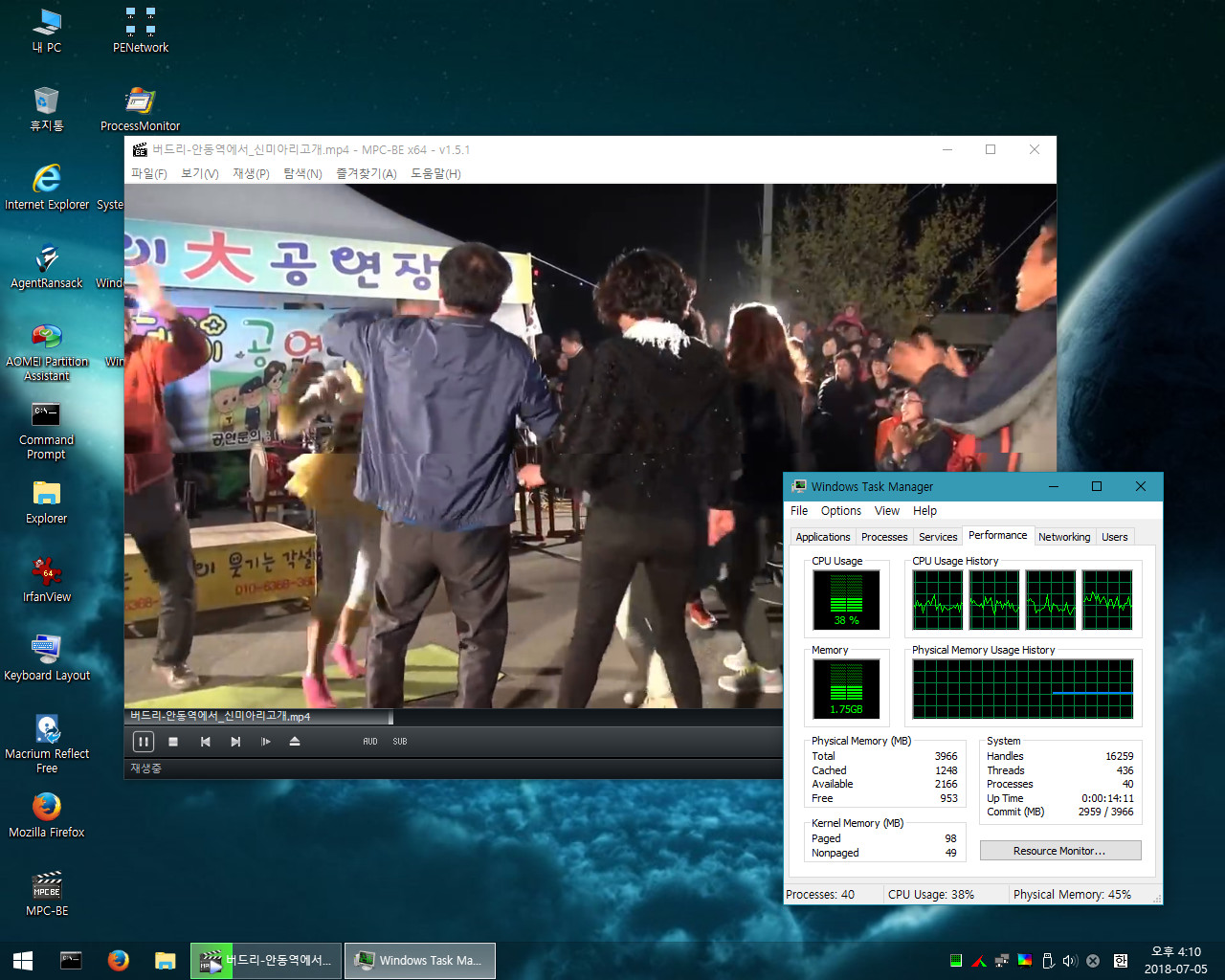
Task: Select the IrfanView desktop icon
Action: pos(46,580)
